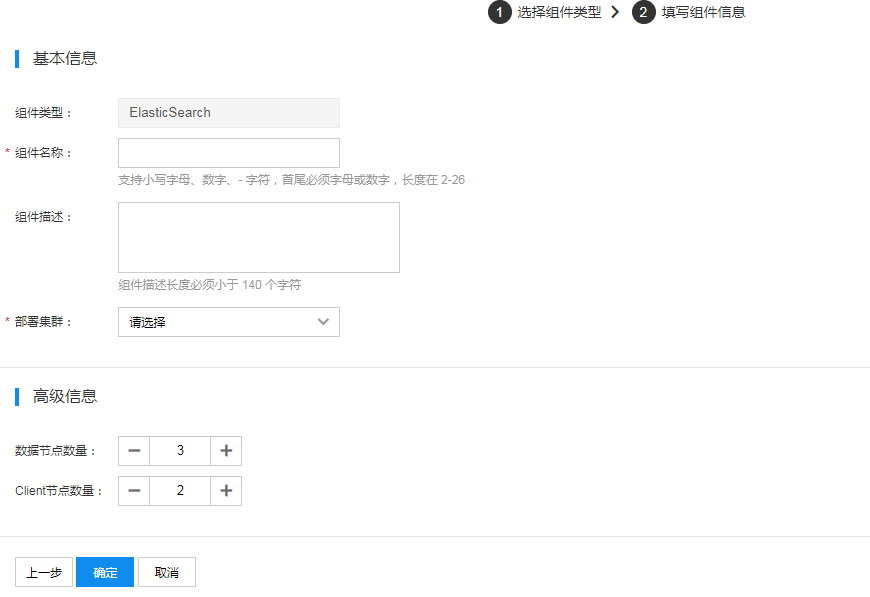Image resolution: width=870 pixels, height=597 pixels.
Task: Click into the 组件描述 text area
Action: tap(259, 237)
